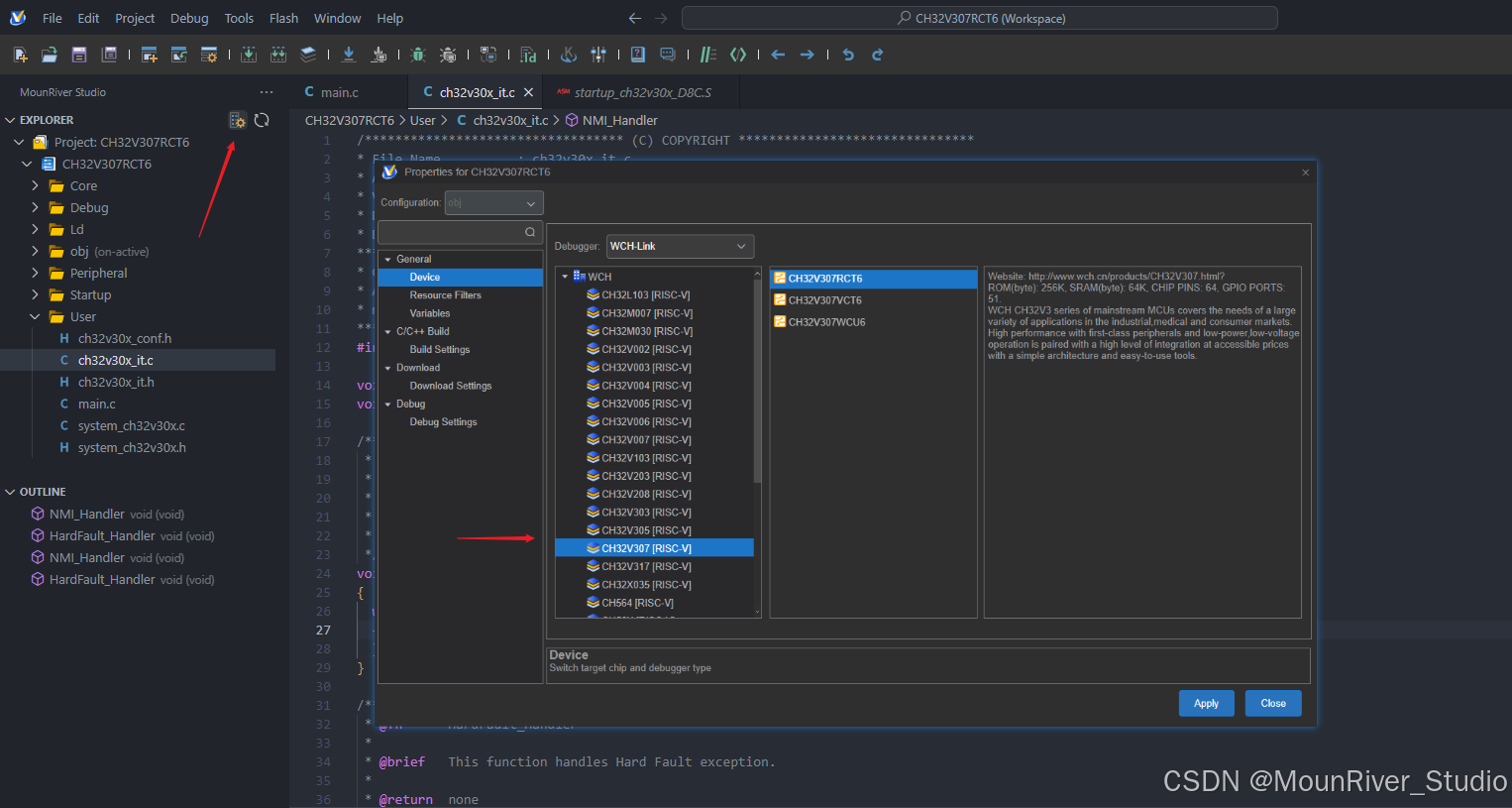Click the sliders configuration toolbar icon
The height and width of the screenshot is (808, 1512).
[x=598, y=55]
